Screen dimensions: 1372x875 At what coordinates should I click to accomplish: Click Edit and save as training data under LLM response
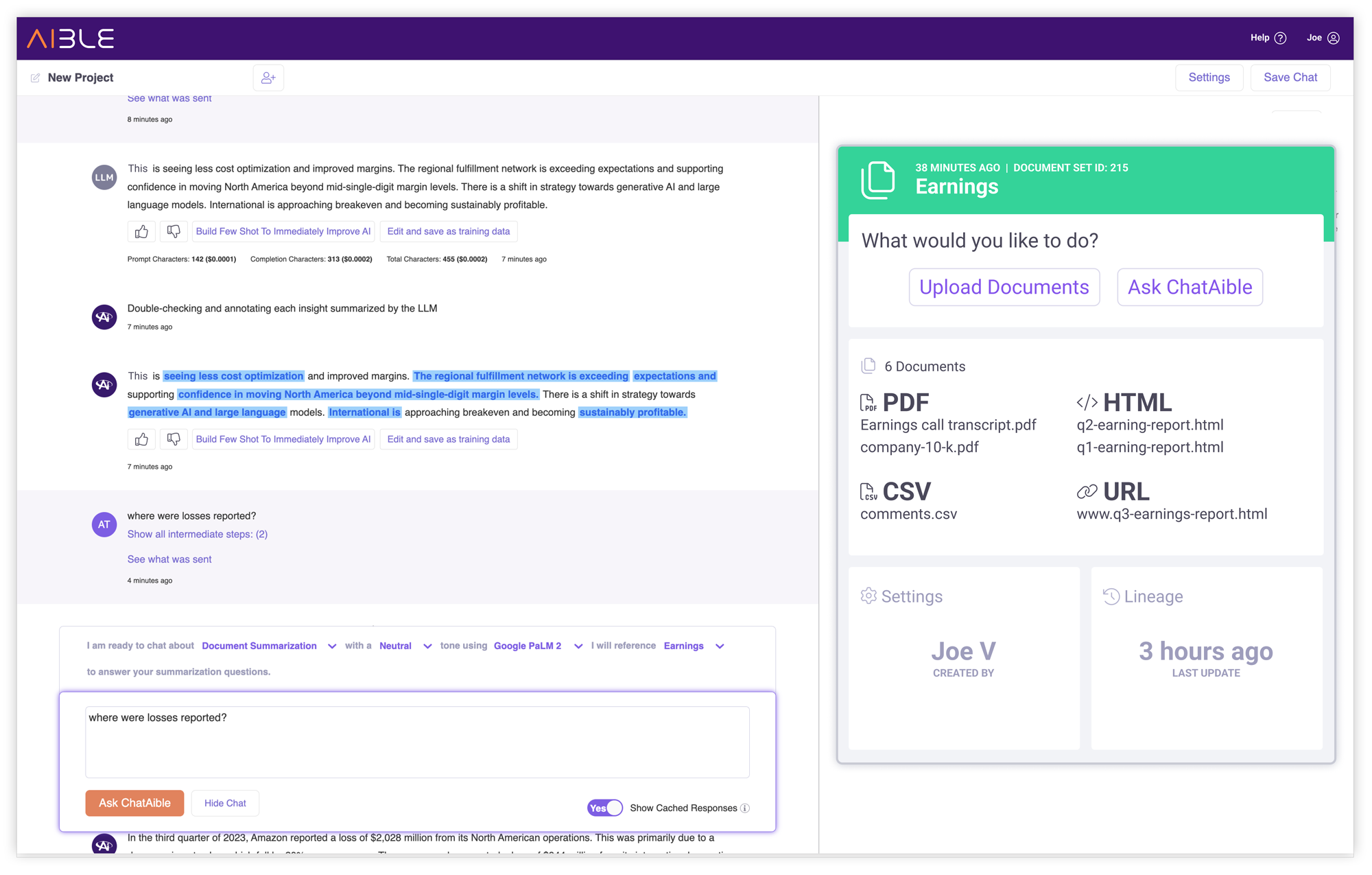pos(449,231)
